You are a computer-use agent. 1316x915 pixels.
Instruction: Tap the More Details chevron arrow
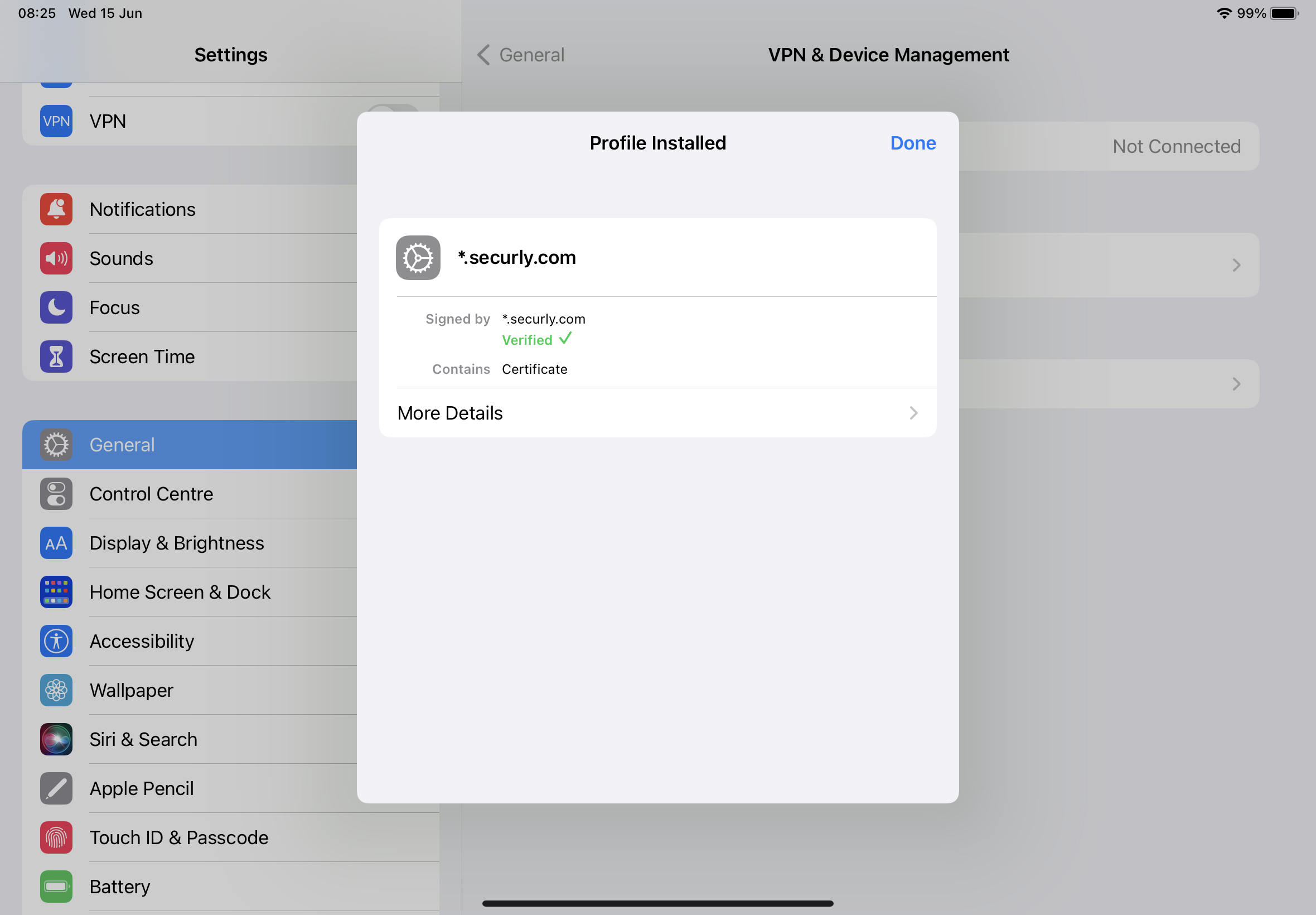point(914,413)
